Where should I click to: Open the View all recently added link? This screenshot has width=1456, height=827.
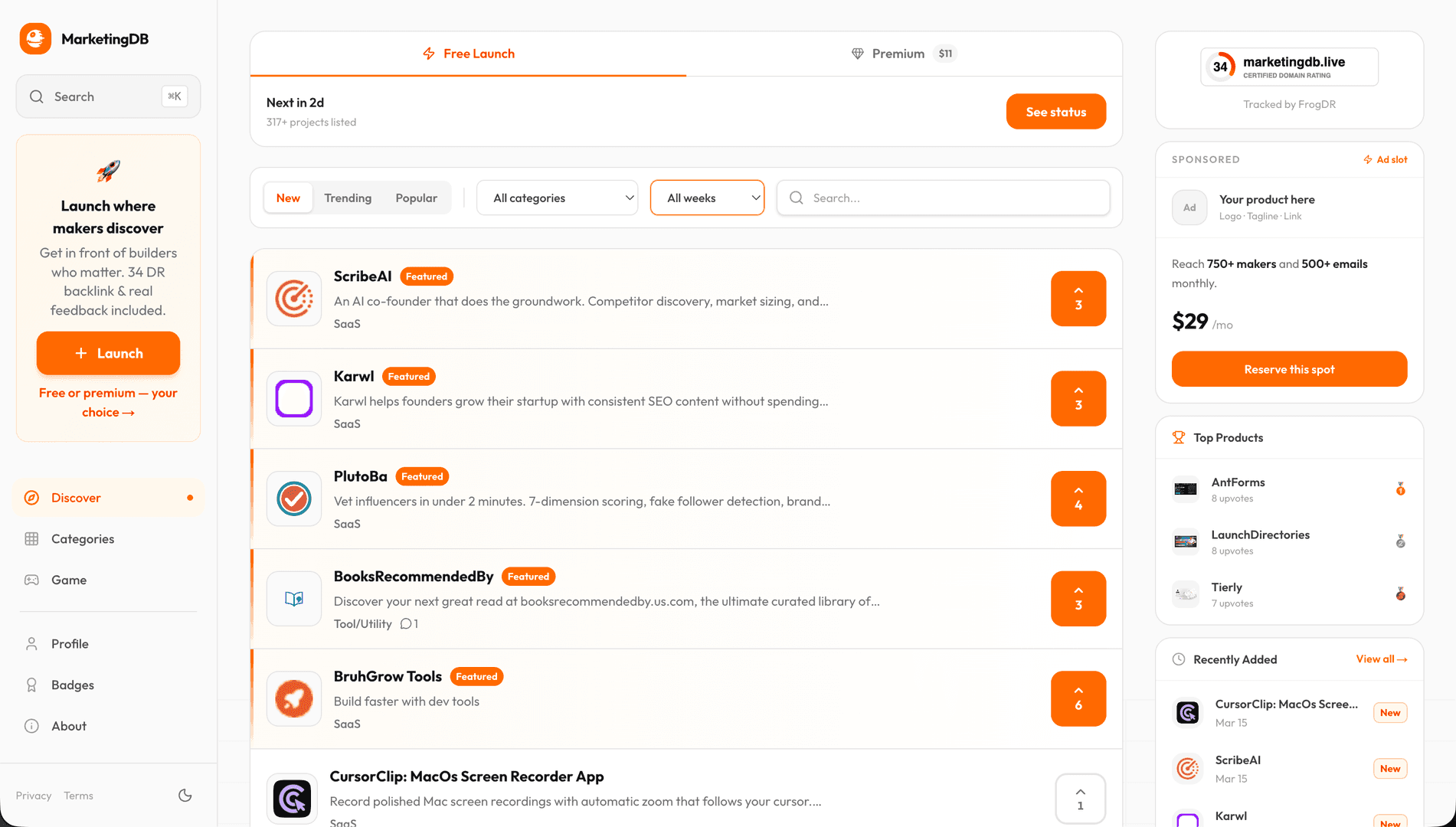(x=1381, y=659)
